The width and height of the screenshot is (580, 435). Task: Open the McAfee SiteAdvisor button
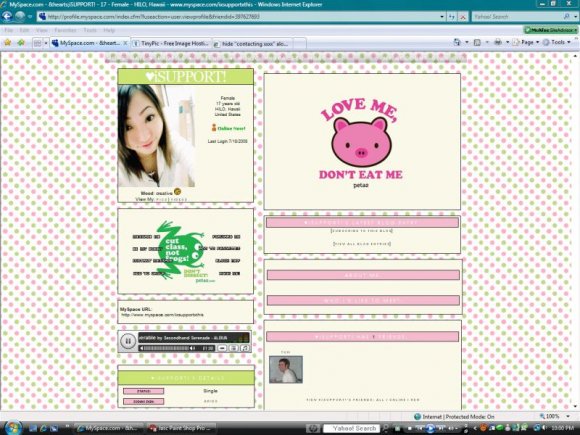point(550,30)
